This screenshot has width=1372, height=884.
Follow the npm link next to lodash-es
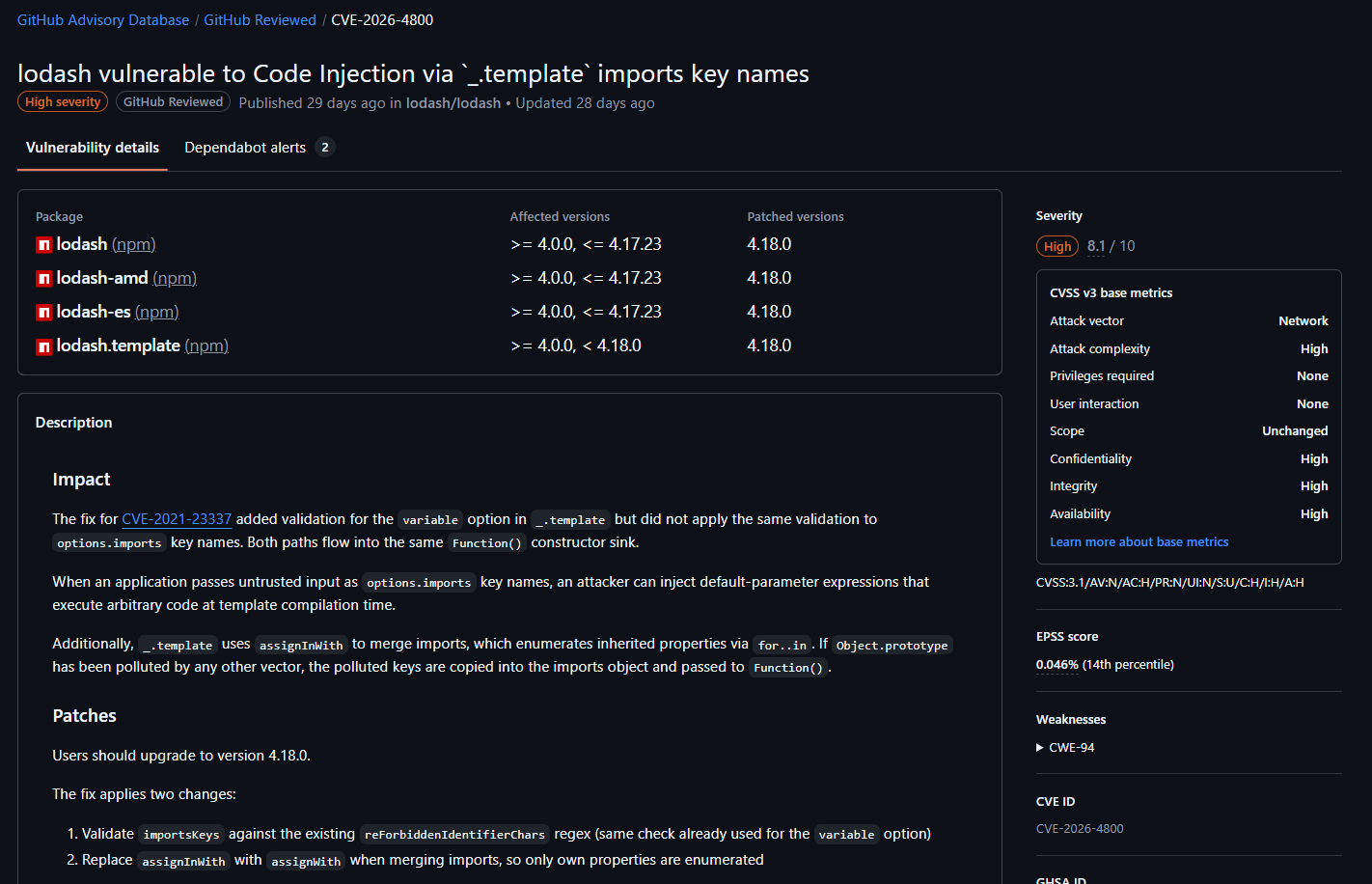156,313
